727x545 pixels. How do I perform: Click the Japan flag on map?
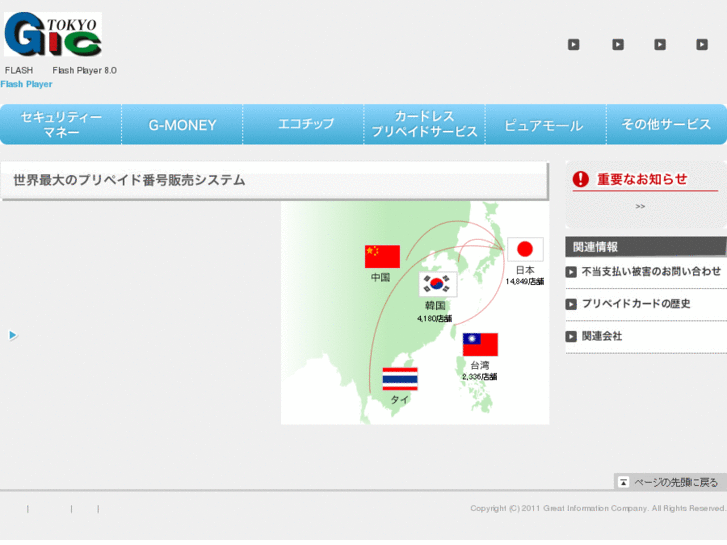[525, 249]
